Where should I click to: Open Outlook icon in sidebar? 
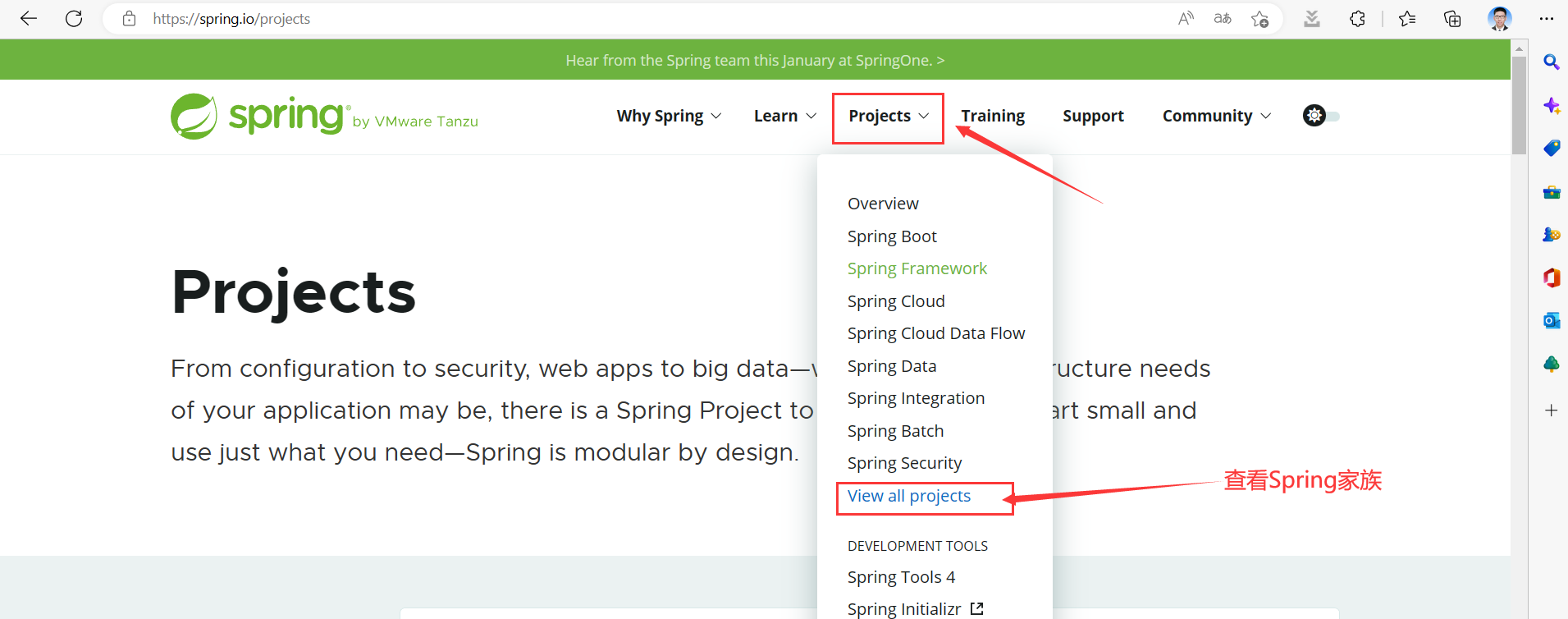(x=1551, y=320)
